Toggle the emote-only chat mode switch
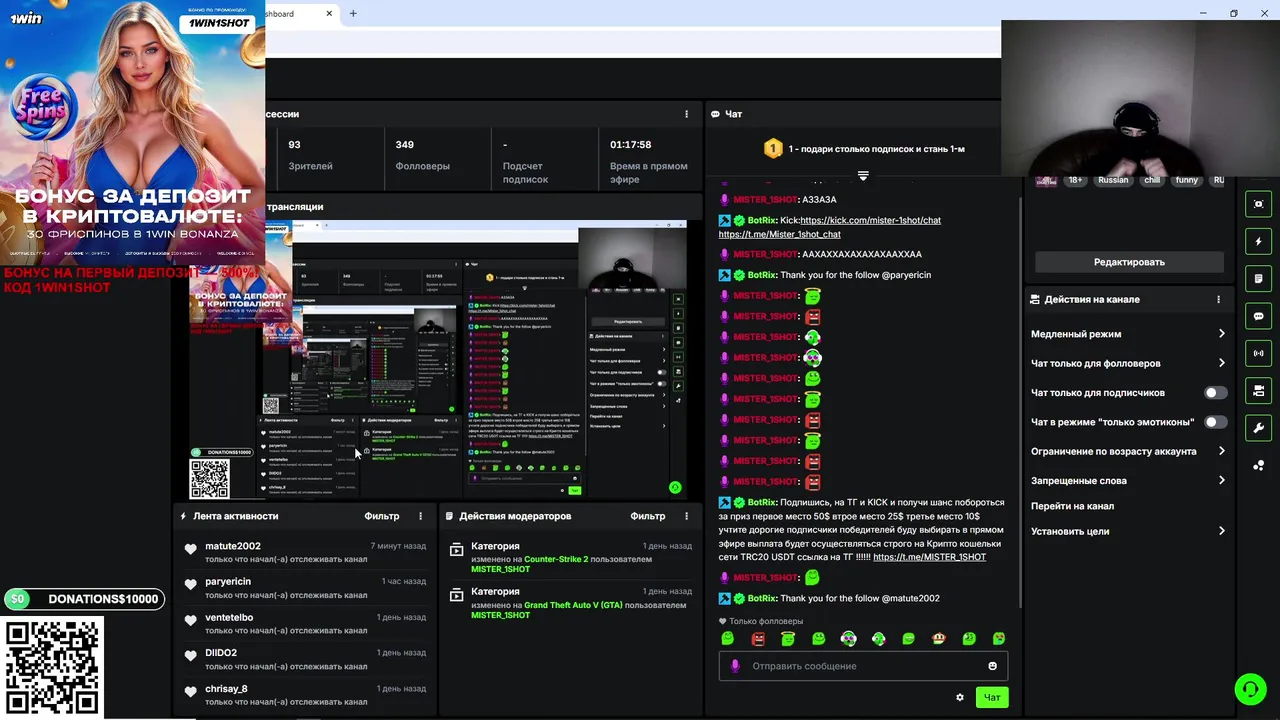 [1216, 422]
